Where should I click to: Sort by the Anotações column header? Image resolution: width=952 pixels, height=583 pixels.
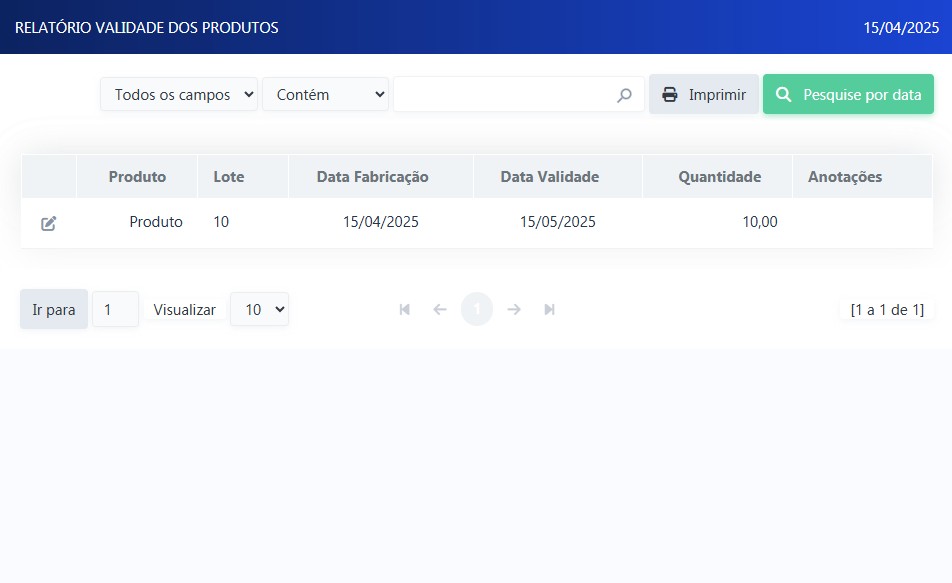coord(845,177)
